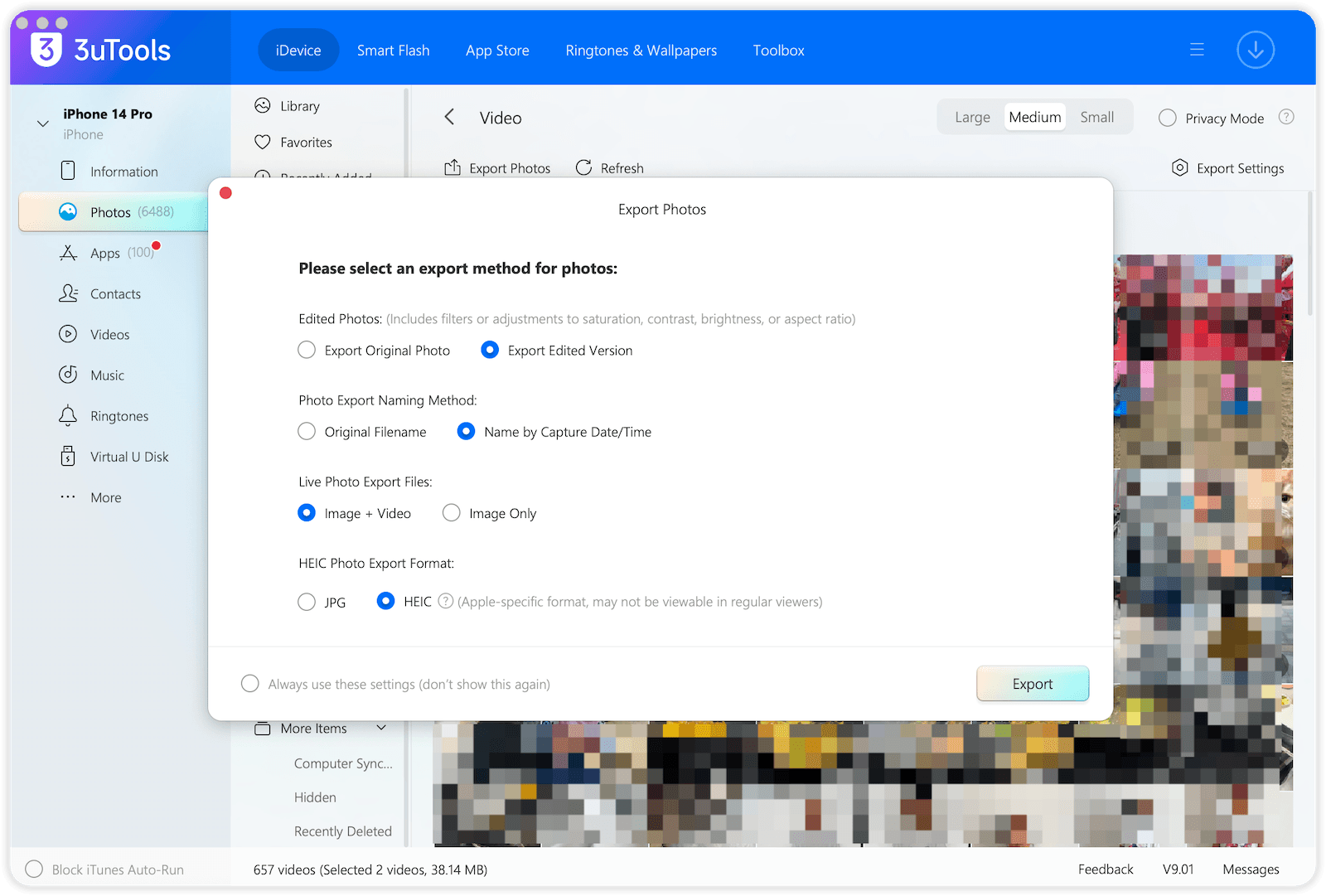Click the More ellipsis icon in sidebar

pos(68,497)
